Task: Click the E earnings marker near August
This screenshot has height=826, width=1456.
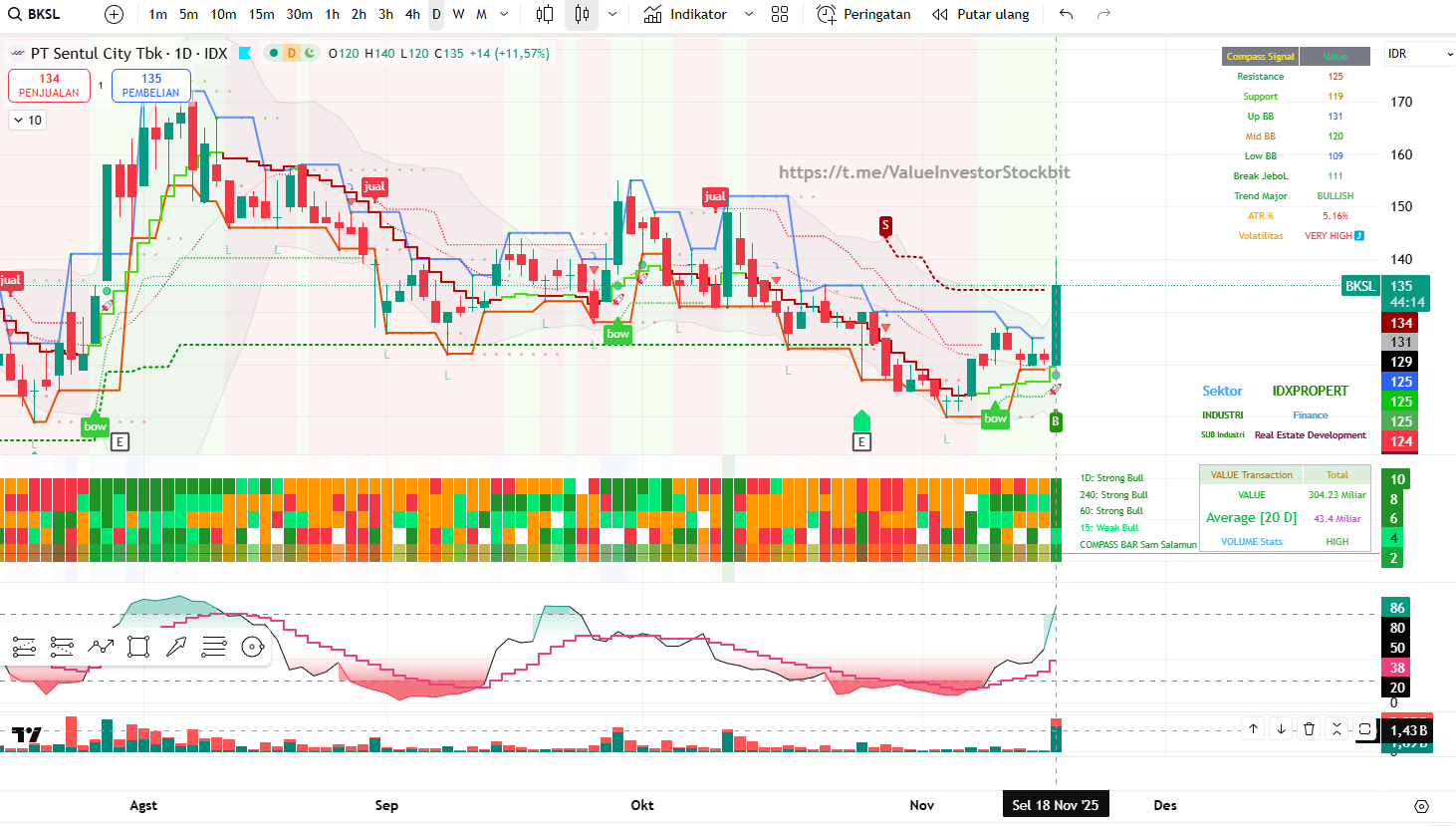Action: point(120,441)
